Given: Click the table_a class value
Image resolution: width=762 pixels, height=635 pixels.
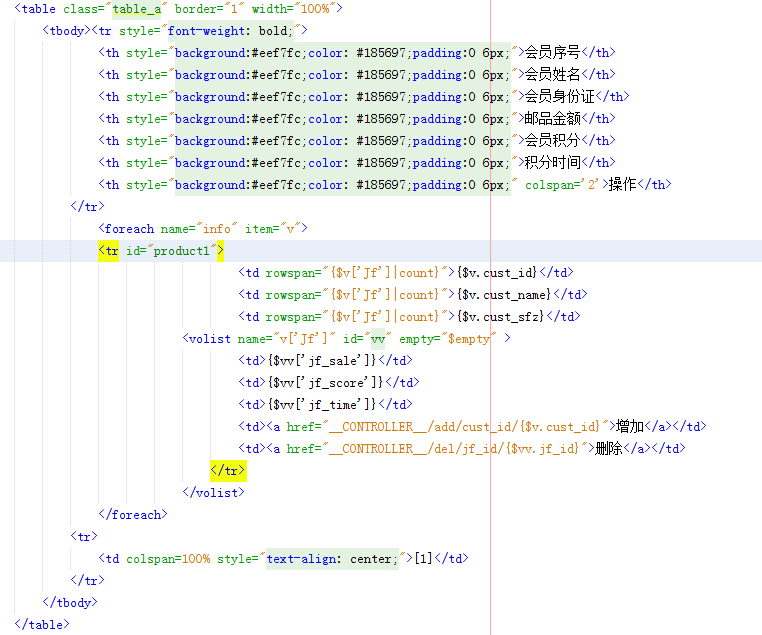Looking at the screenshot, I should click(x=143, y=9).
